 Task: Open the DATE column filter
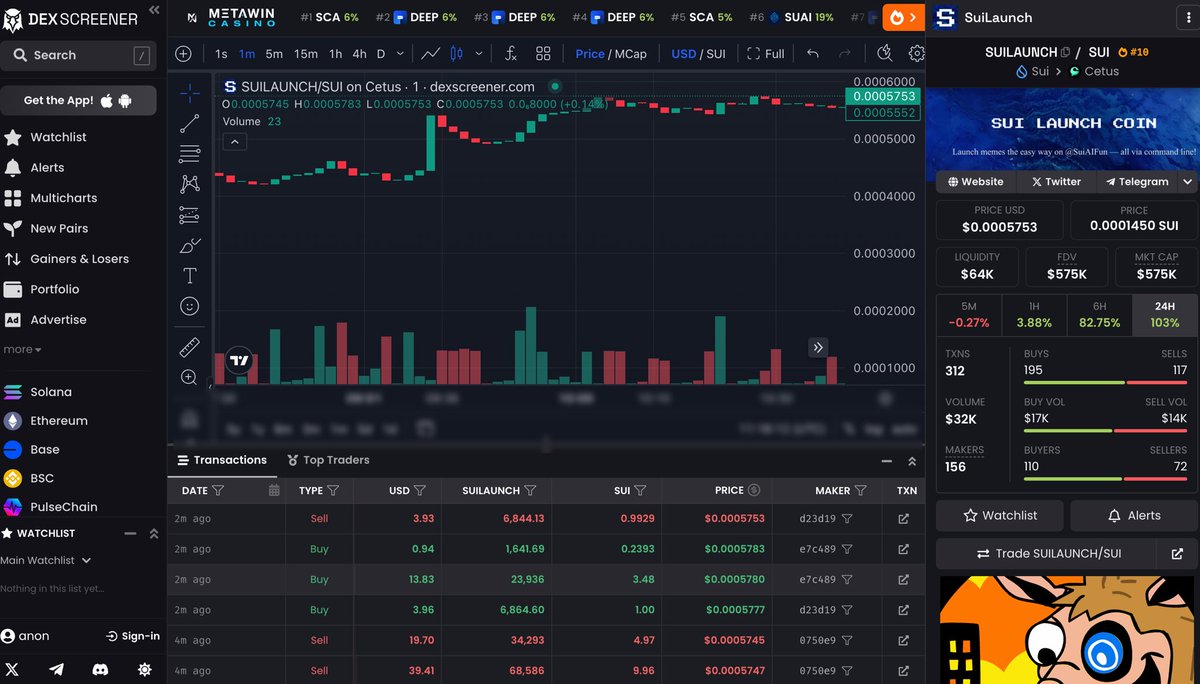[218, 491]
